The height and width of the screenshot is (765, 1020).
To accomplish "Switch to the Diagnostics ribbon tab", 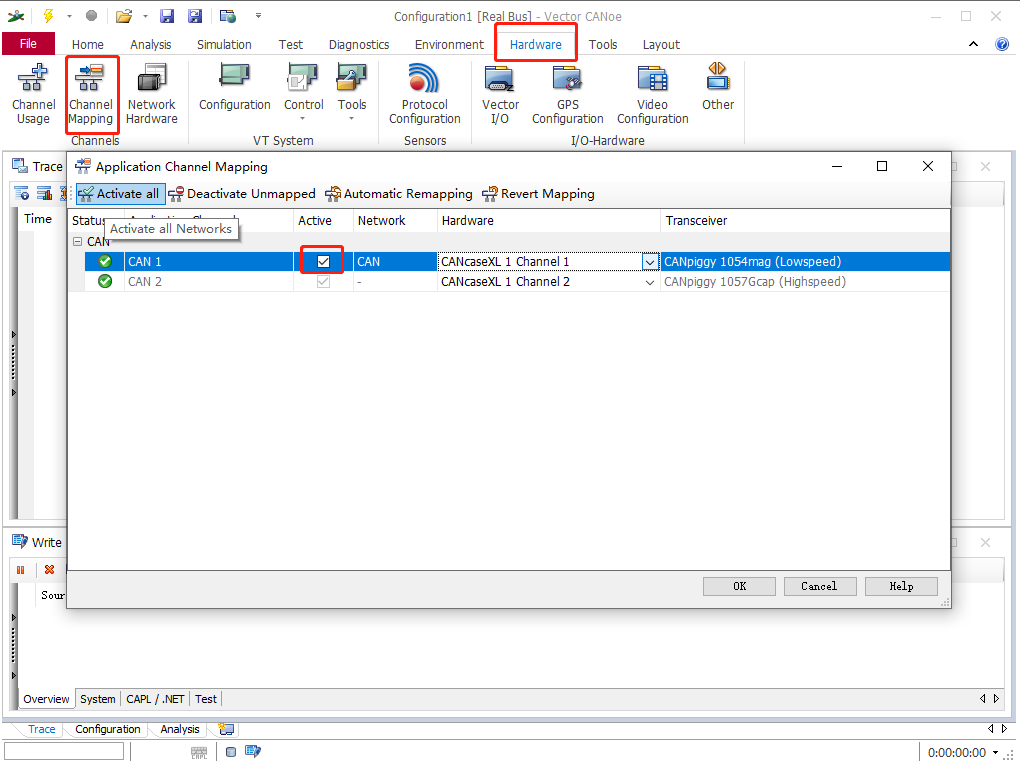I will click(358, 44).
